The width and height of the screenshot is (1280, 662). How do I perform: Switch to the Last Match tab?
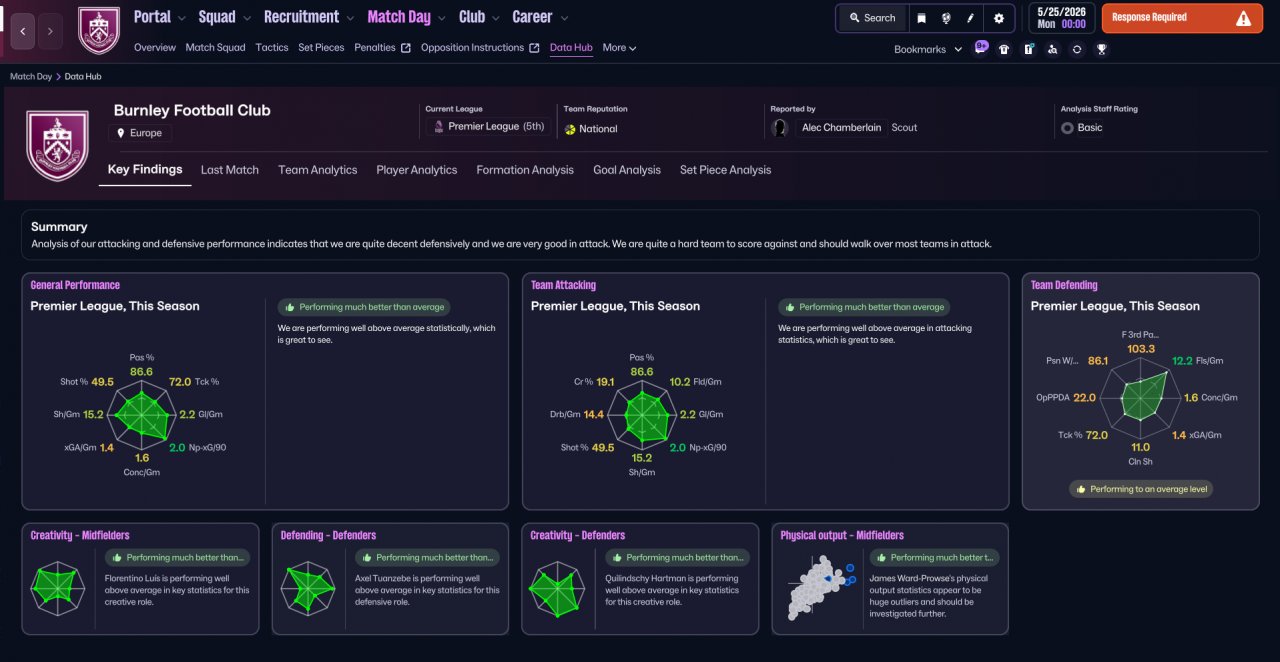click(230, 170)
